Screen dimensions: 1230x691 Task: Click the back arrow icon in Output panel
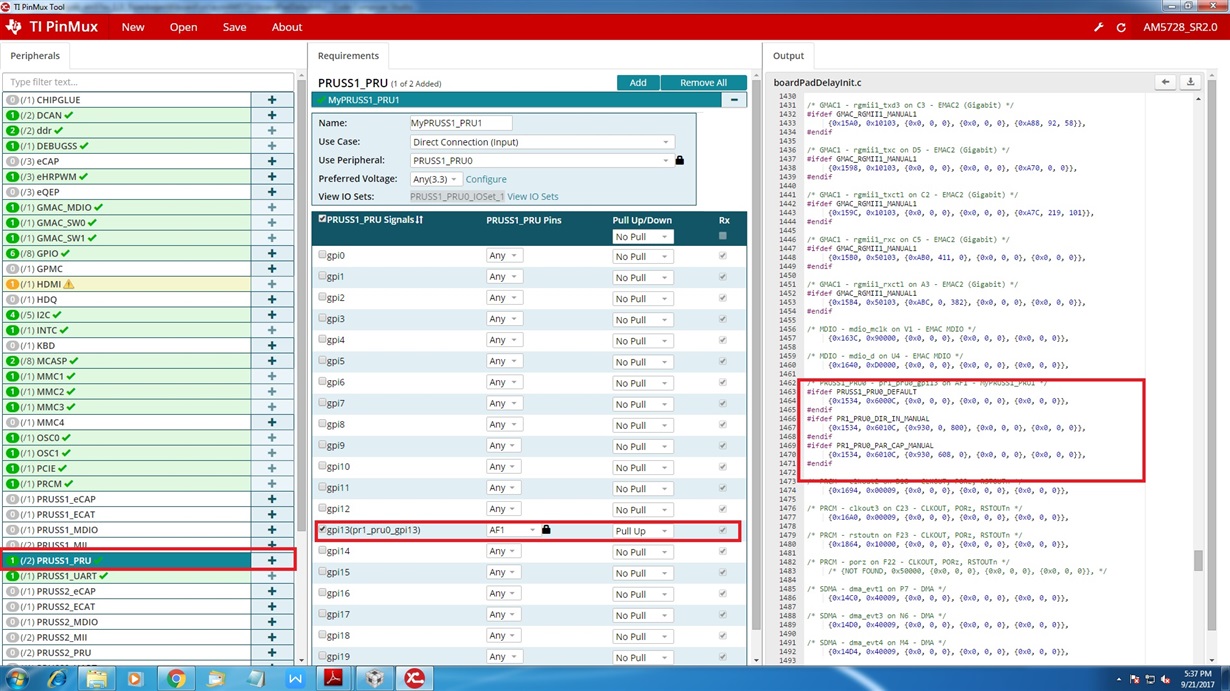(1166, 82)
